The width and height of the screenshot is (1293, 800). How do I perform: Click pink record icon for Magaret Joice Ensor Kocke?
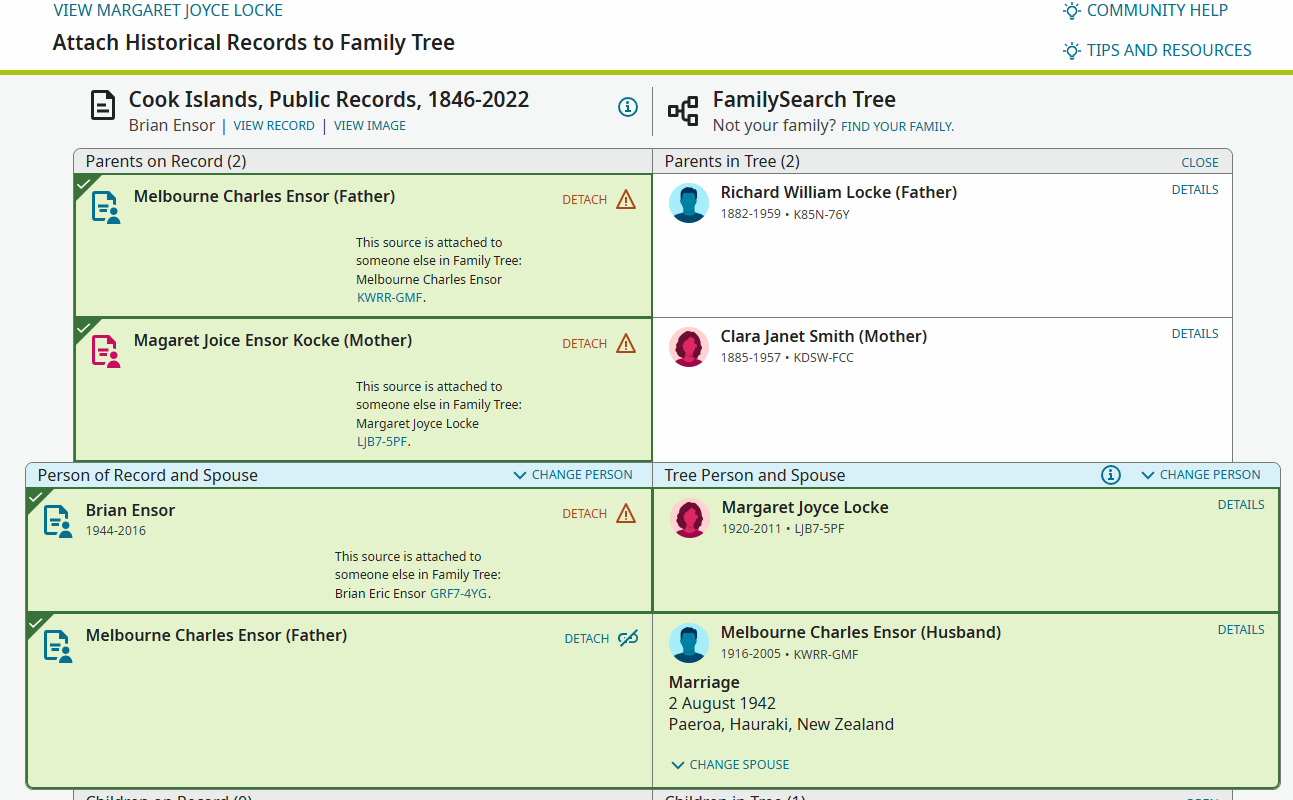pos(106,351)
